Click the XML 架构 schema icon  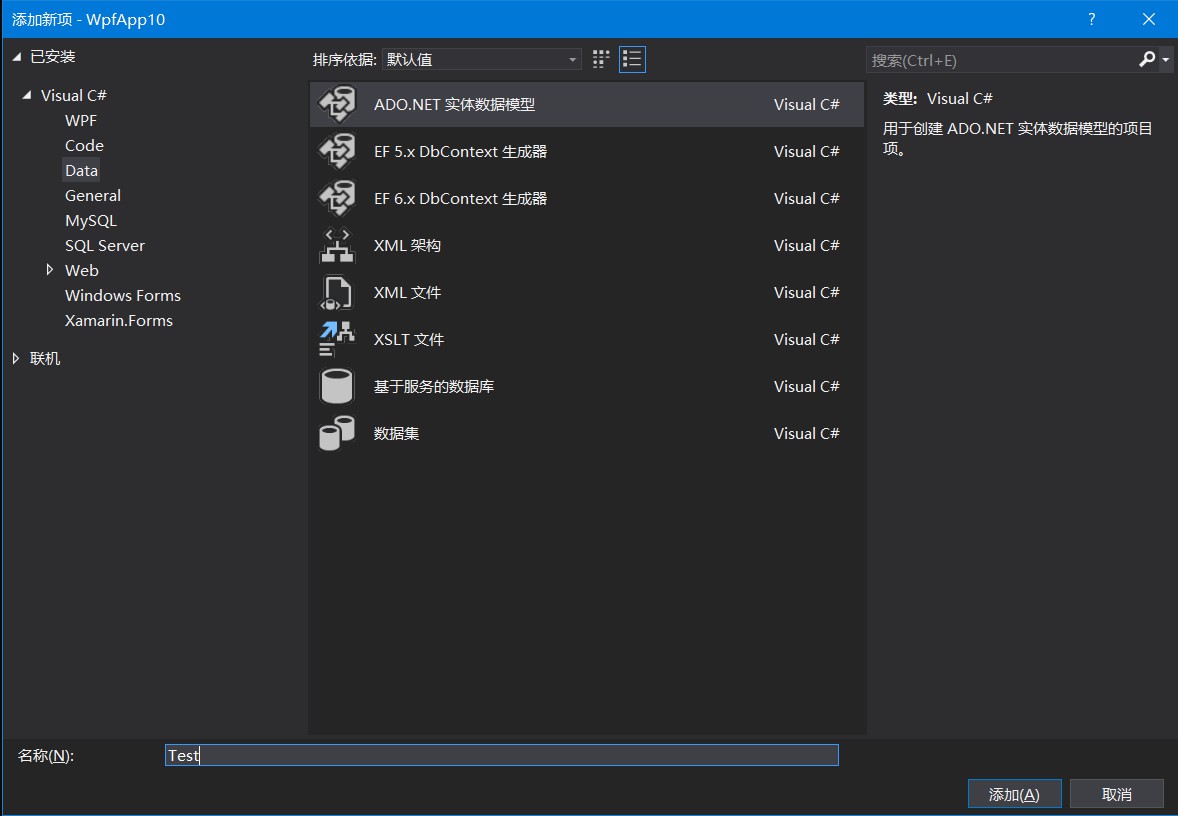(337, 246)
